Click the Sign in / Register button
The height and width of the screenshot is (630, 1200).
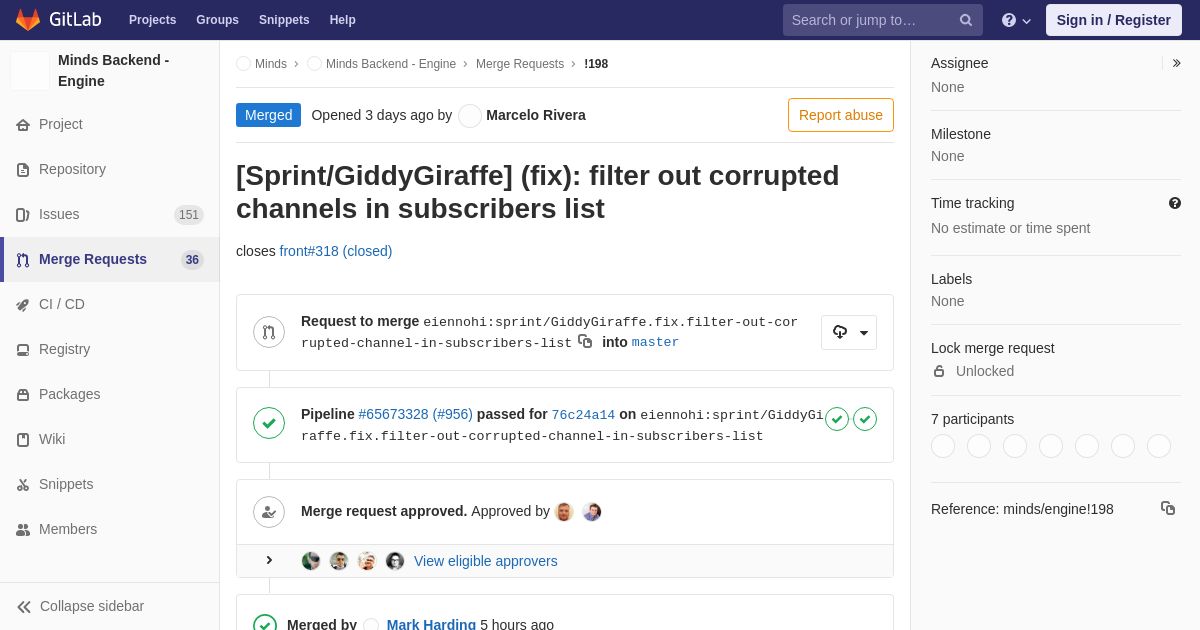tap(1114, 20)
